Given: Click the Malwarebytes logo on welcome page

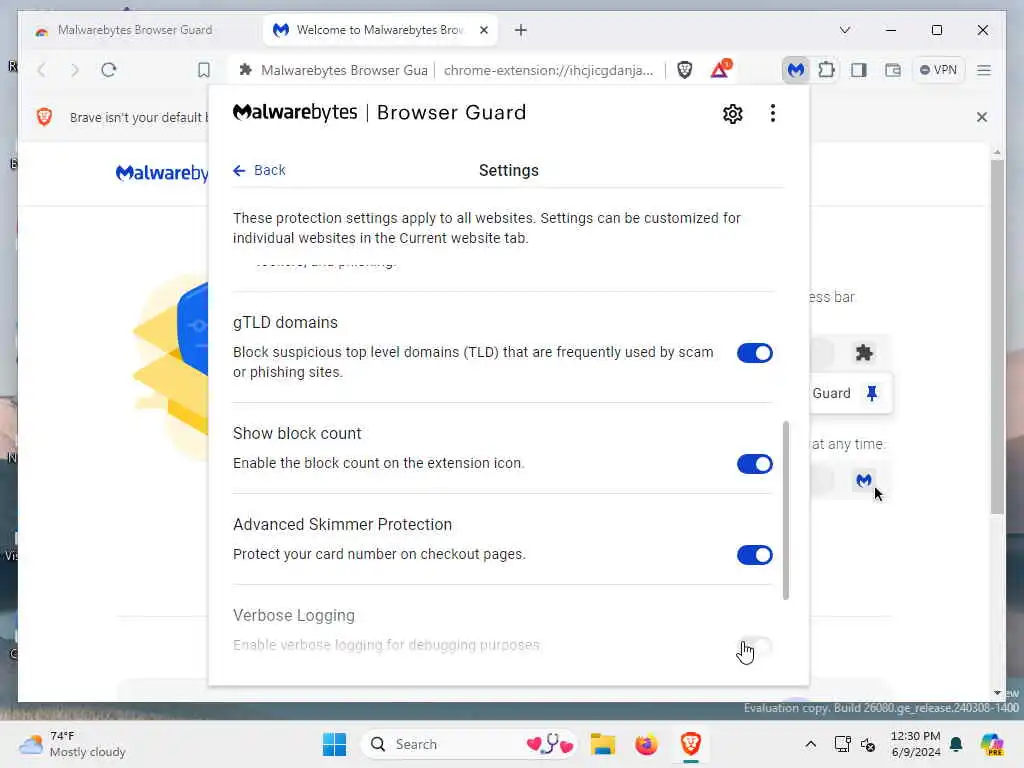Looking at the screenshot, I should pyautogui.click(x=162, y=173).
